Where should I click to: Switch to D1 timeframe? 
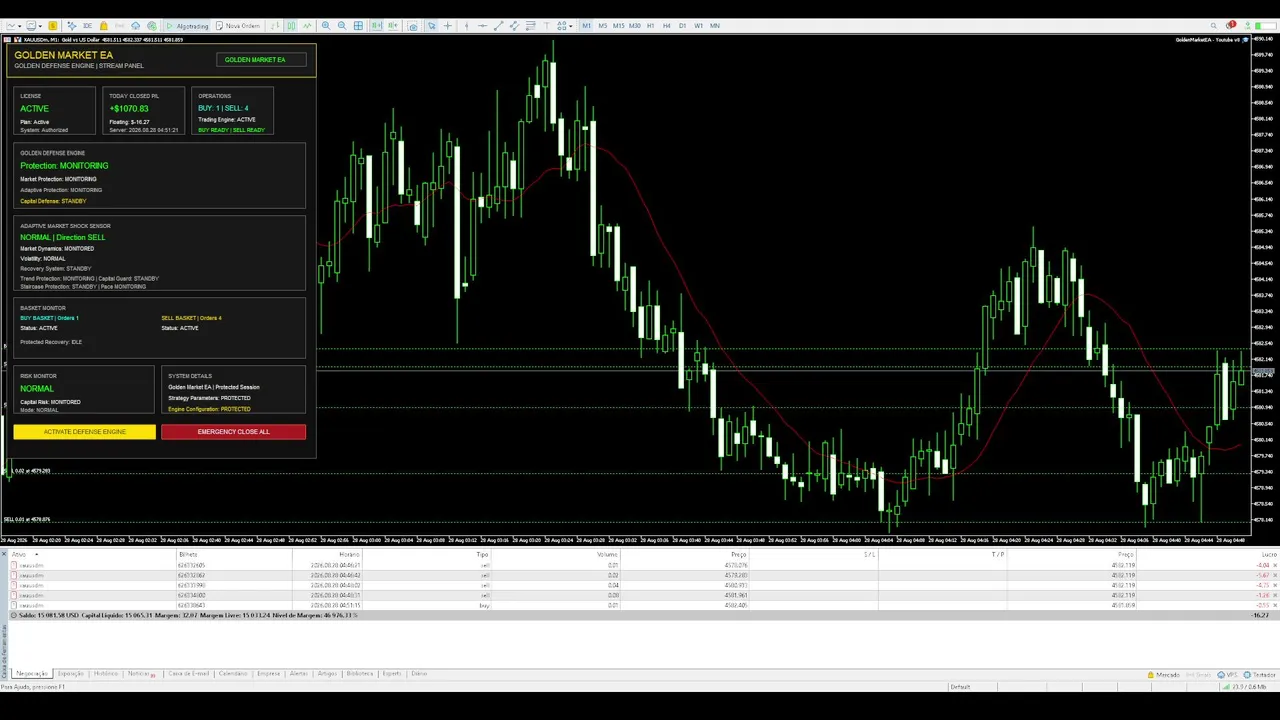(x=683, y=26)
